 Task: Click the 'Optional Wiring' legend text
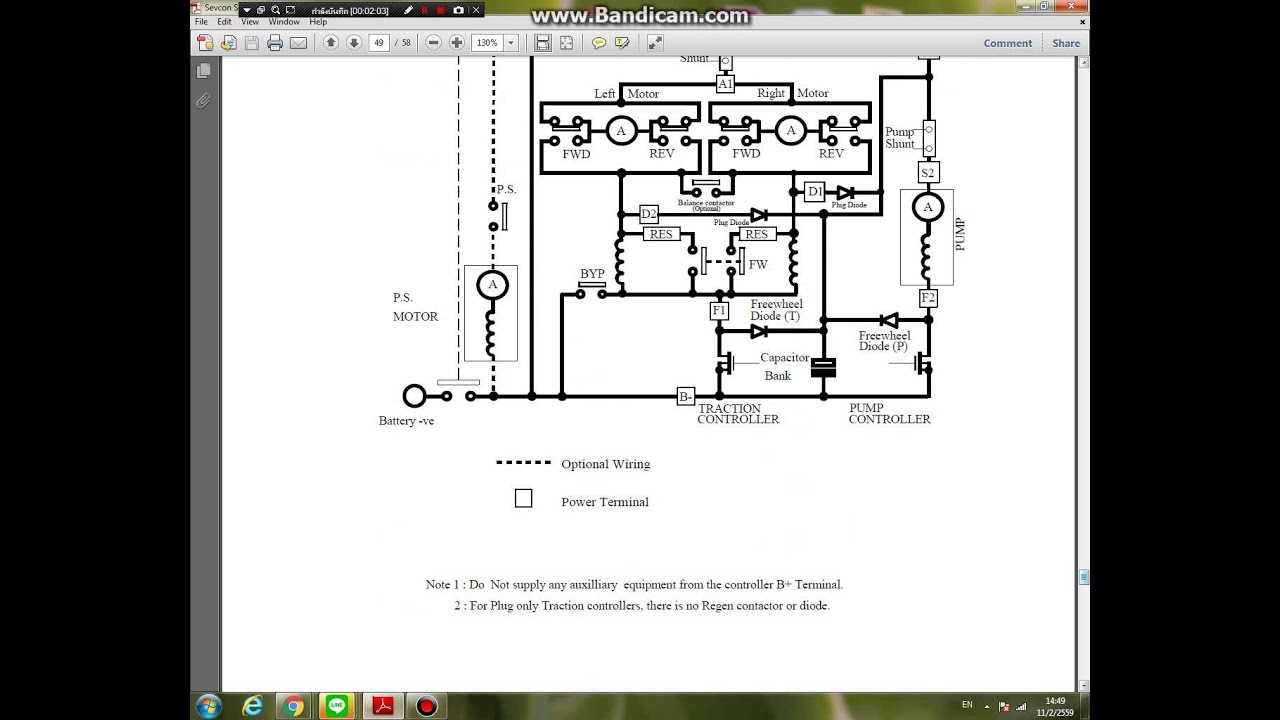pyautogui.click(x=605, y=464)
